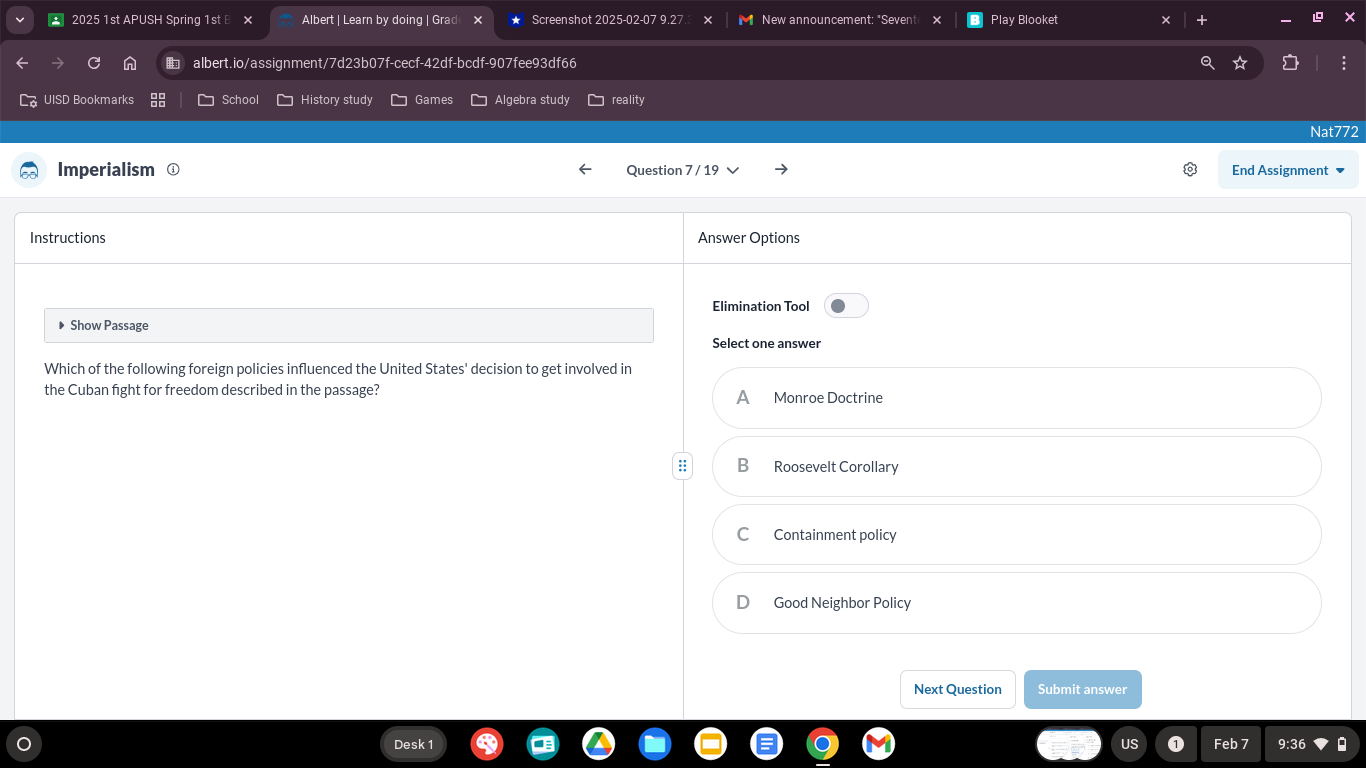Close the Play Blooket tab
Image resolution: width=1366 pixels, height=768 pixels.
coord(1166,20)
